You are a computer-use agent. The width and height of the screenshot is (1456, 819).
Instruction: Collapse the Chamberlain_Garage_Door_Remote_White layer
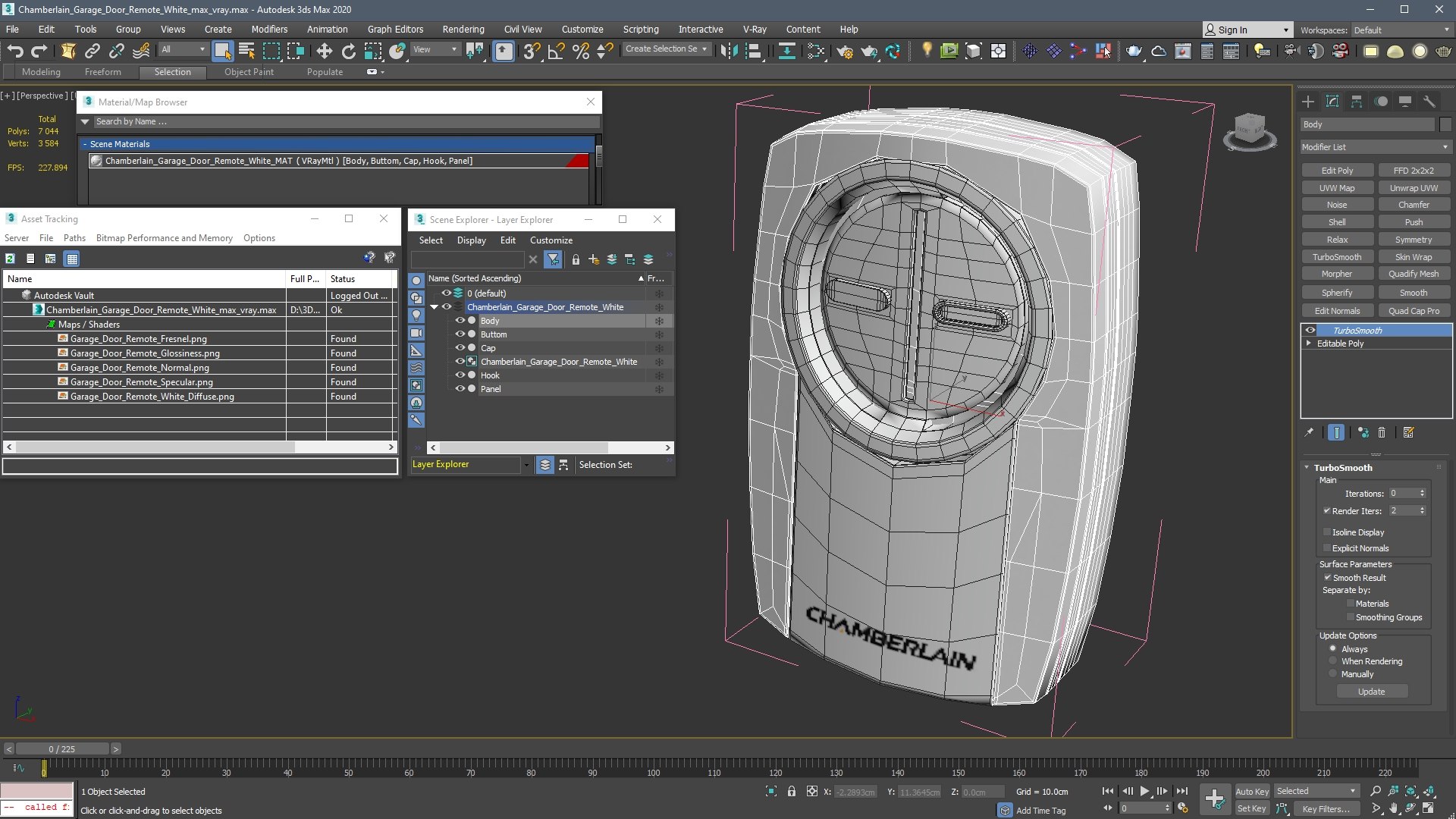coord(435,307)
